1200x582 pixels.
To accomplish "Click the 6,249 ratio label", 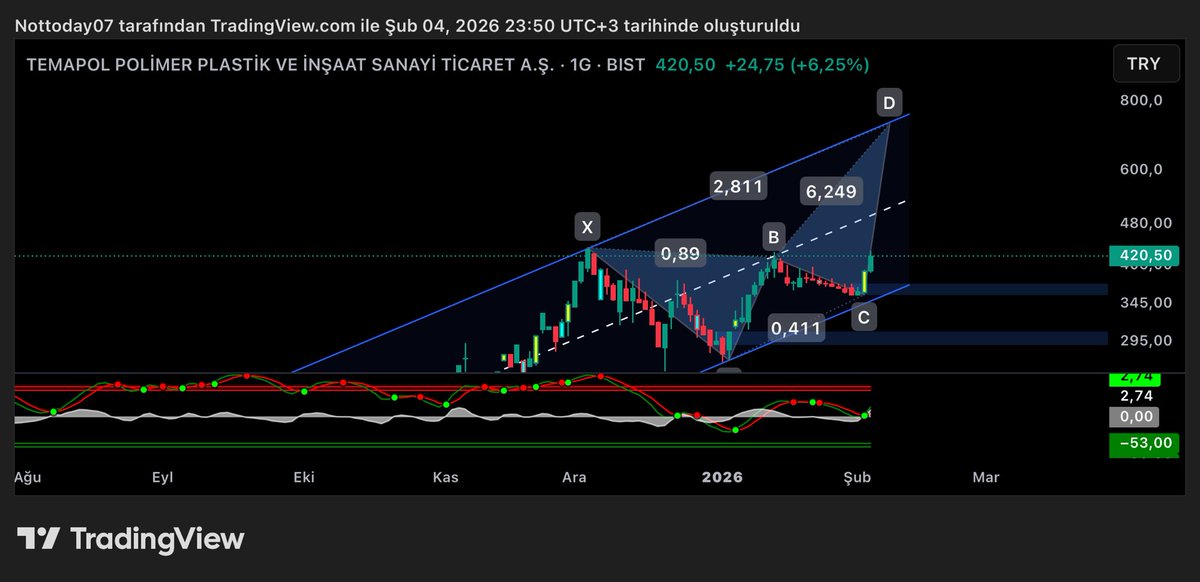I will [830, 191].
